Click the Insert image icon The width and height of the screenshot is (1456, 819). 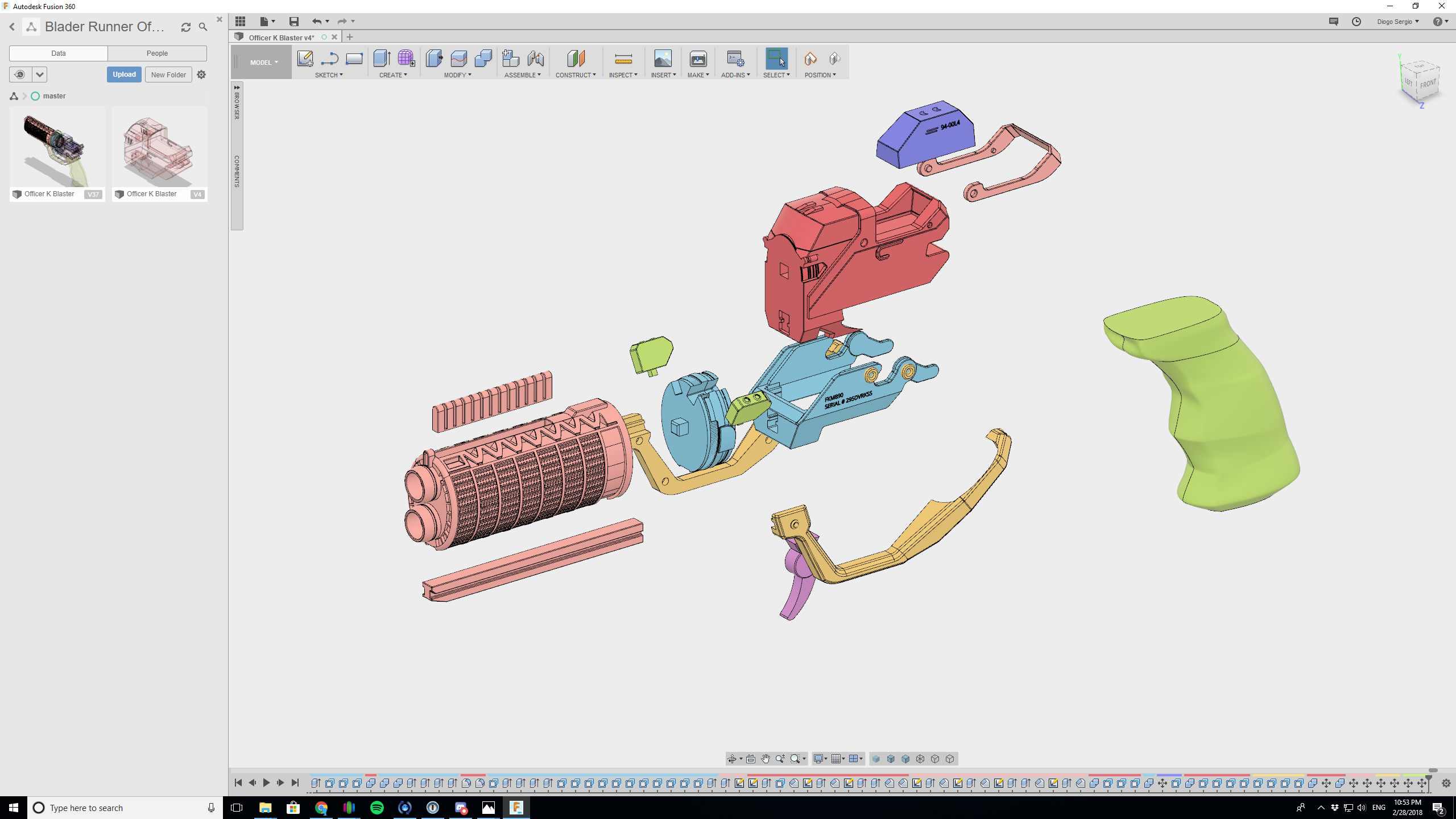pos(663,59)
